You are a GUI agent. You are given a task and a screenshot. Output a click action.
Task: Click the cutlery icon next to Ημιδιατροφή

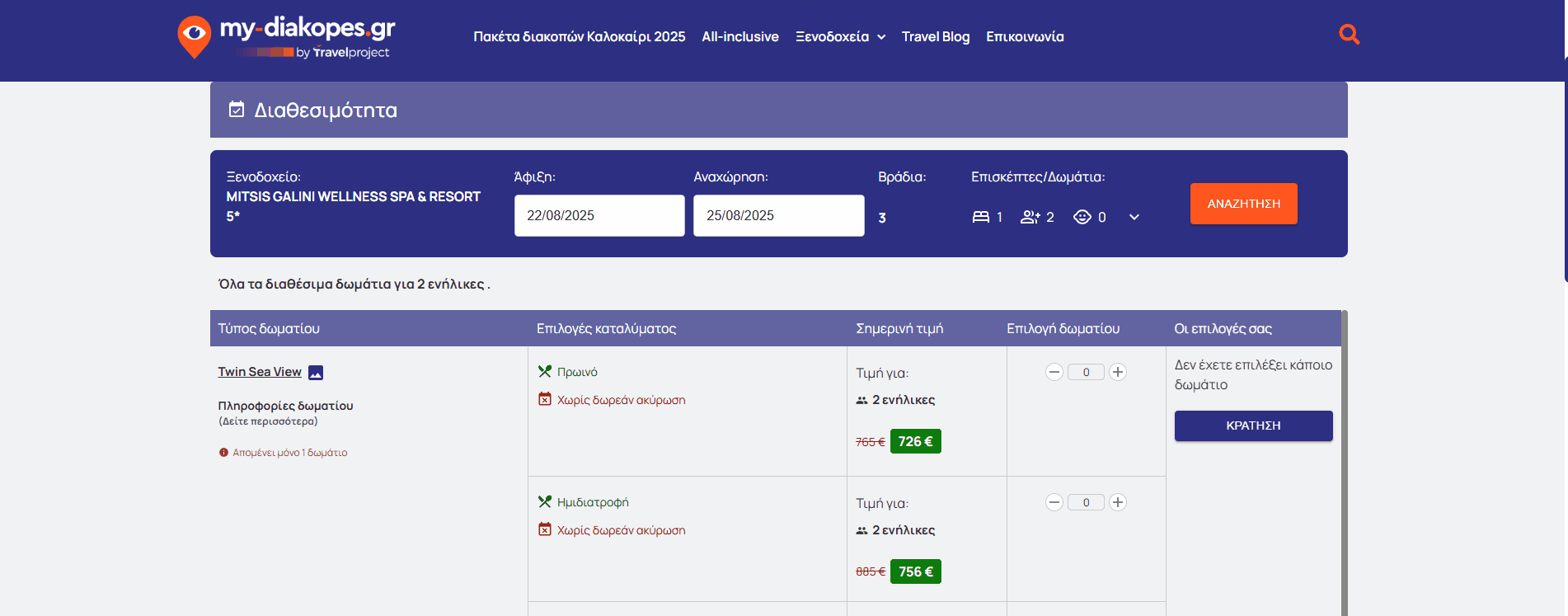pos(544,502)
